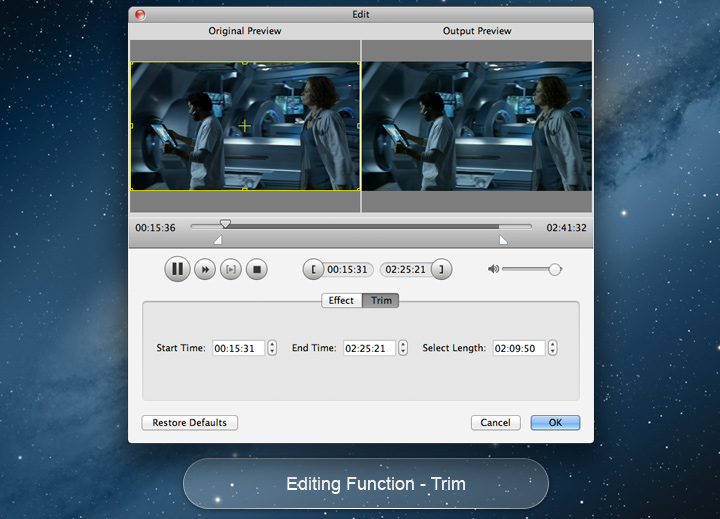This screenshot has width=720, height=519.
Task: Set trim start with left bracket button
Action: point(313,269)
